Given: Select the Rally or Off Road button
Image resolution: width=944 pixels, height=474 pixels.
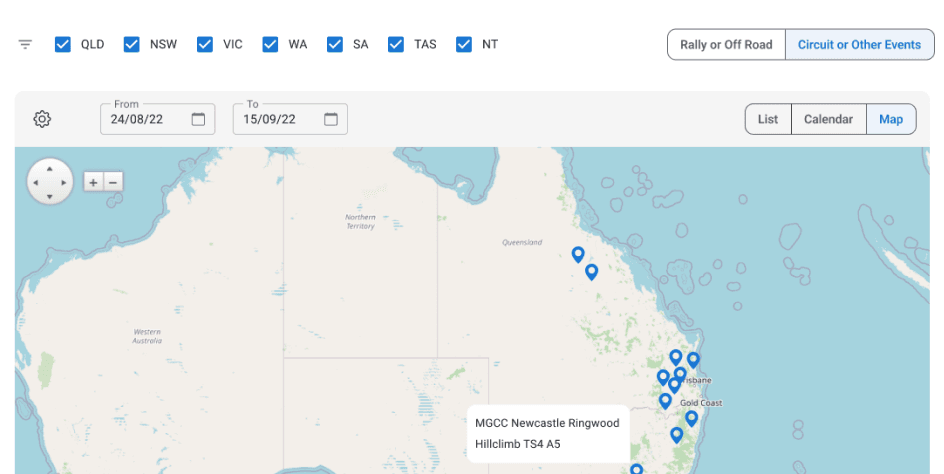Looking at the screenshot, I should click(726, 45).
